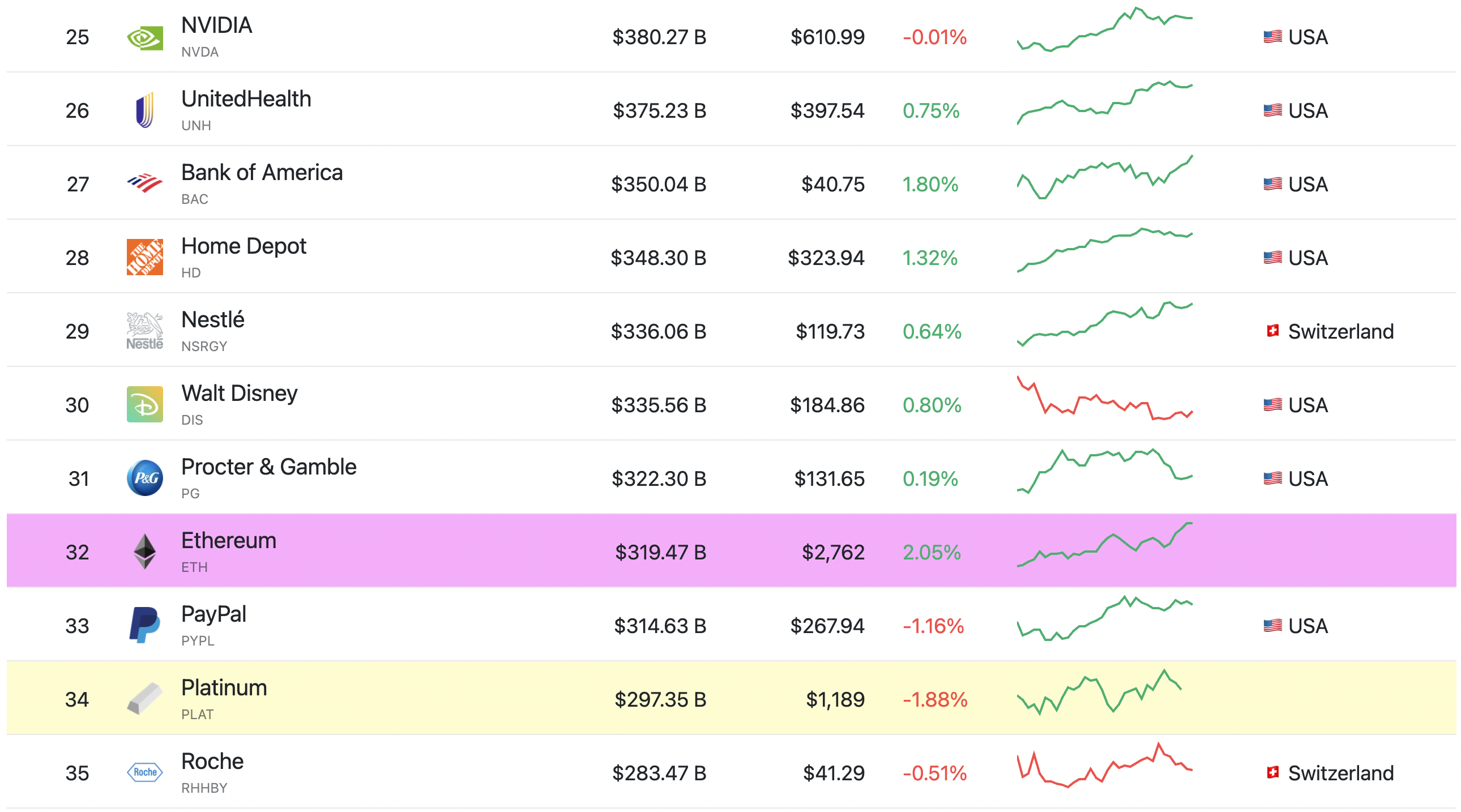Select Home Depot price $323.94
The width and height of the screenshot is (1461, 812).
pos(826,258)
